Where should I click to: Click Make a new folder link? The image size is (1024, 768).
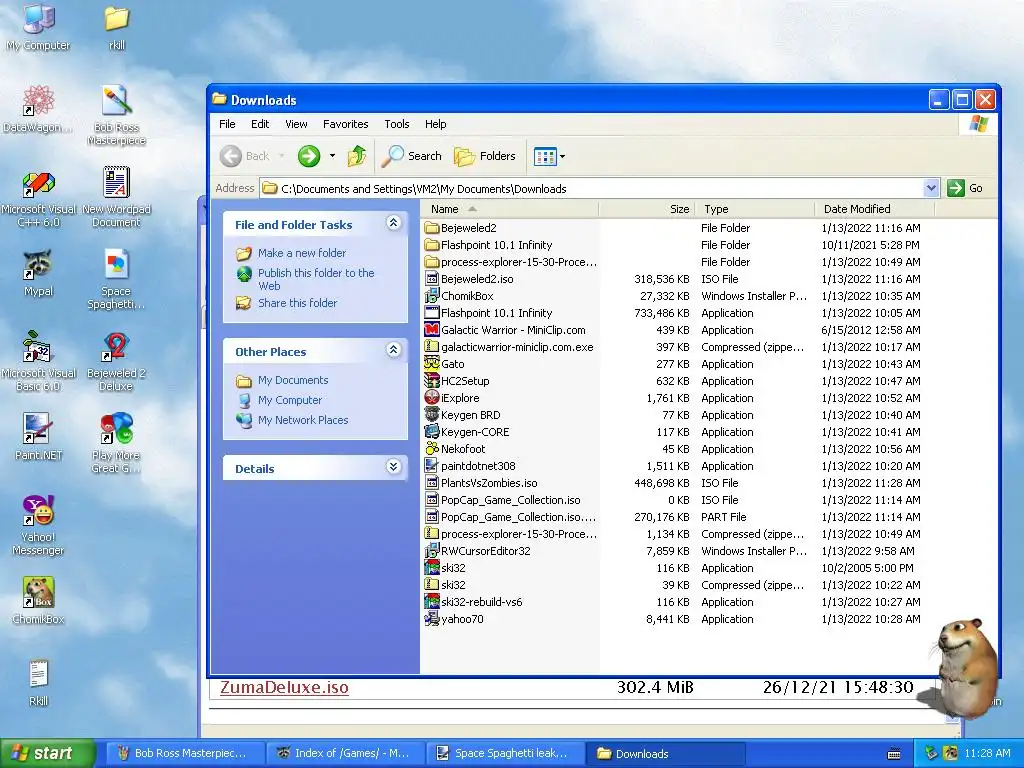tap(302, 253)
